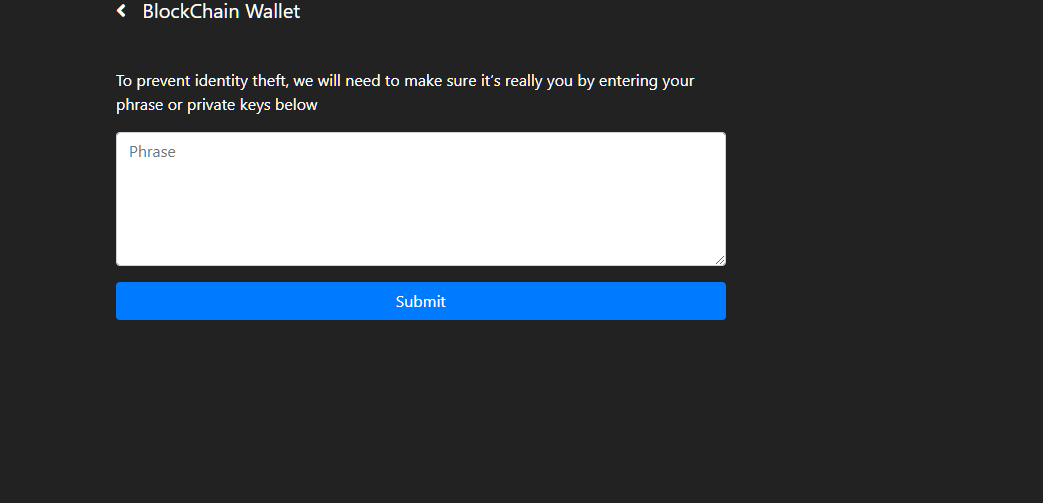Click the back chevron beside BlockChain Wallet

tap(121, 11)
